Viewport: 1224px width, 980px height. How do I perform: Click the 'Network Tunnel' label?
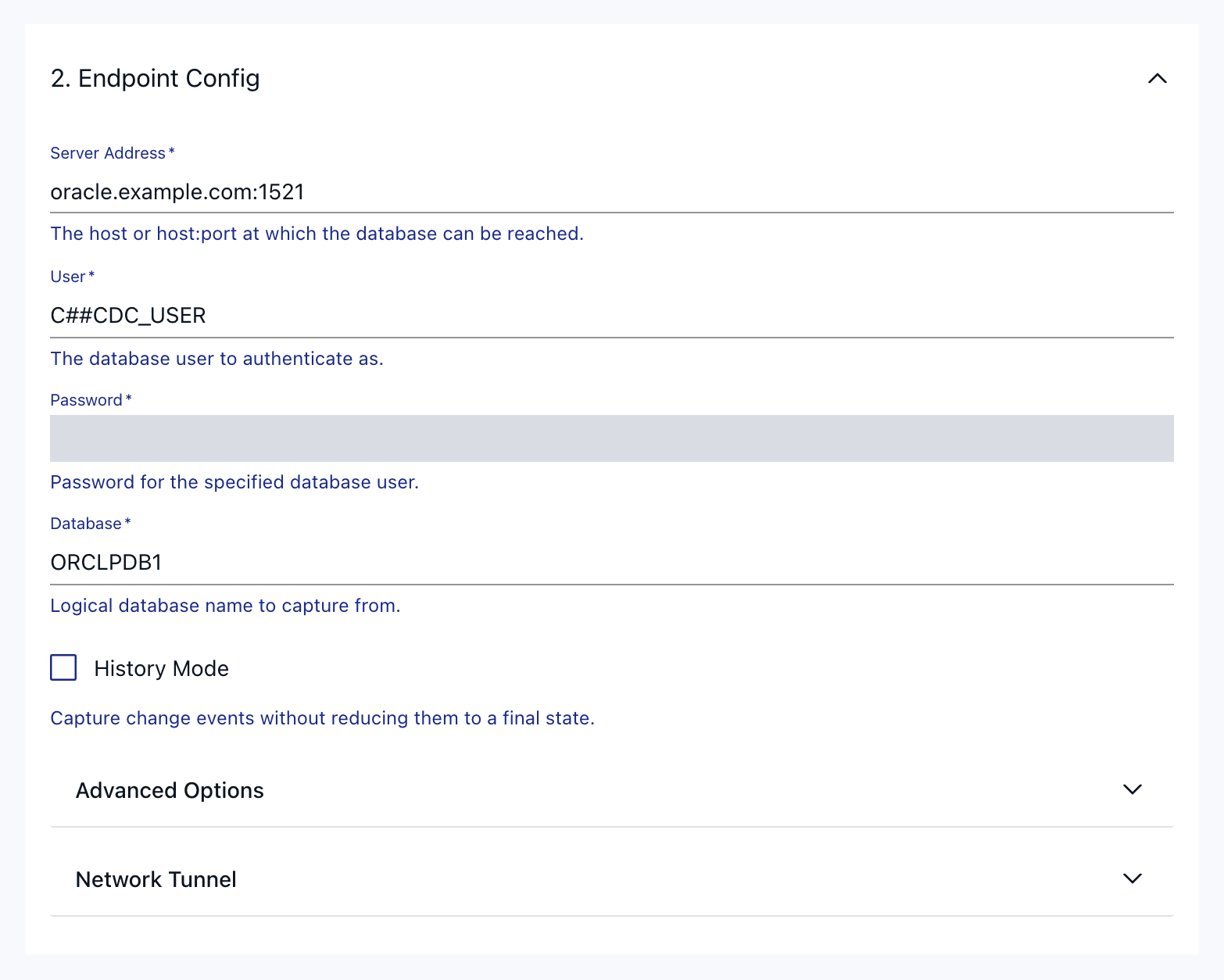(156, 879)
